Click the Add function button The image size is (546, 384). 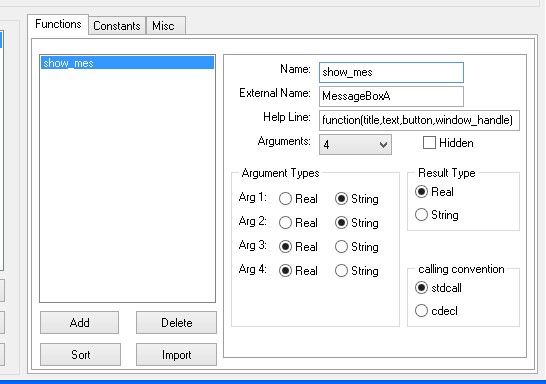(79, 323)
